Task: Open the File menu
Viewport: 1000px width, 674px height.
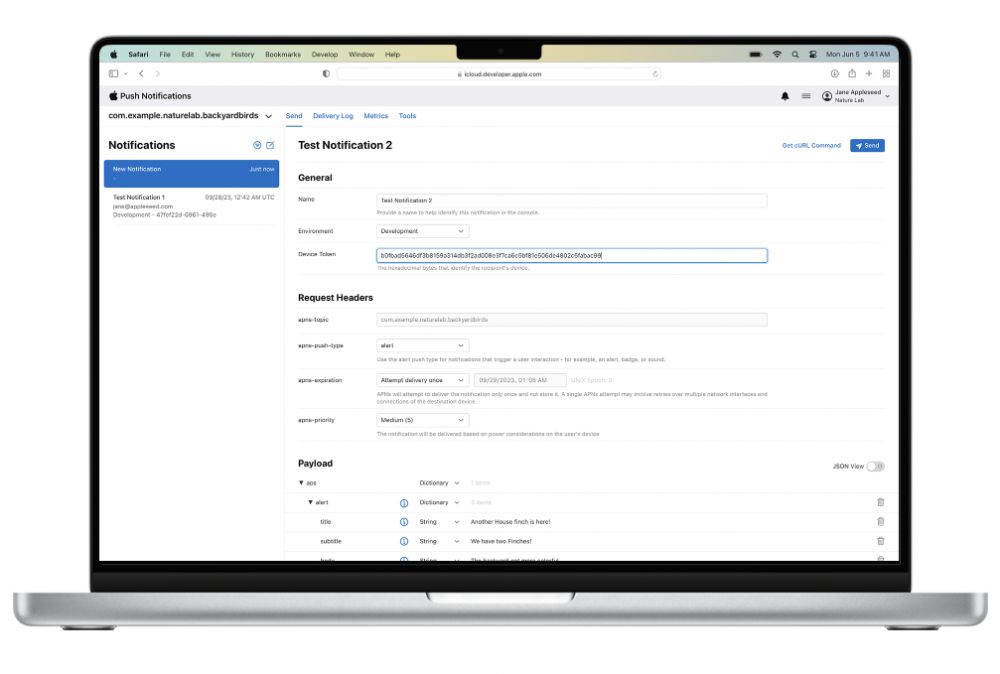Action: [165, 55]
